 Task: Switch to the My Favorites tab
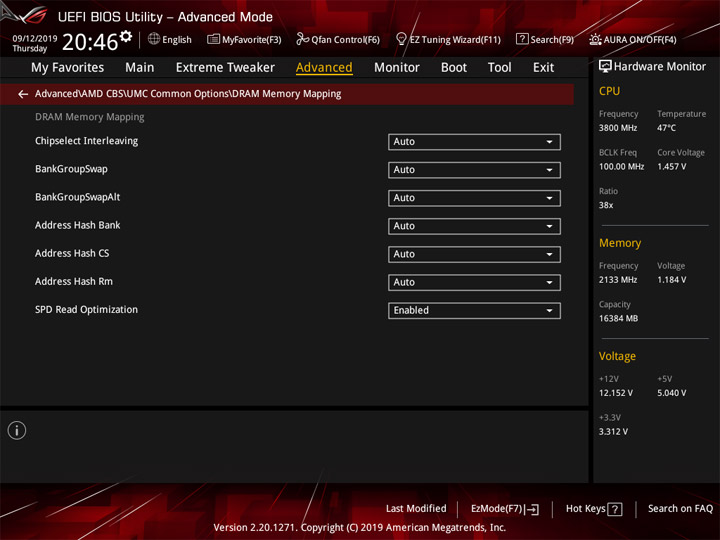click(x=68, y=68)
